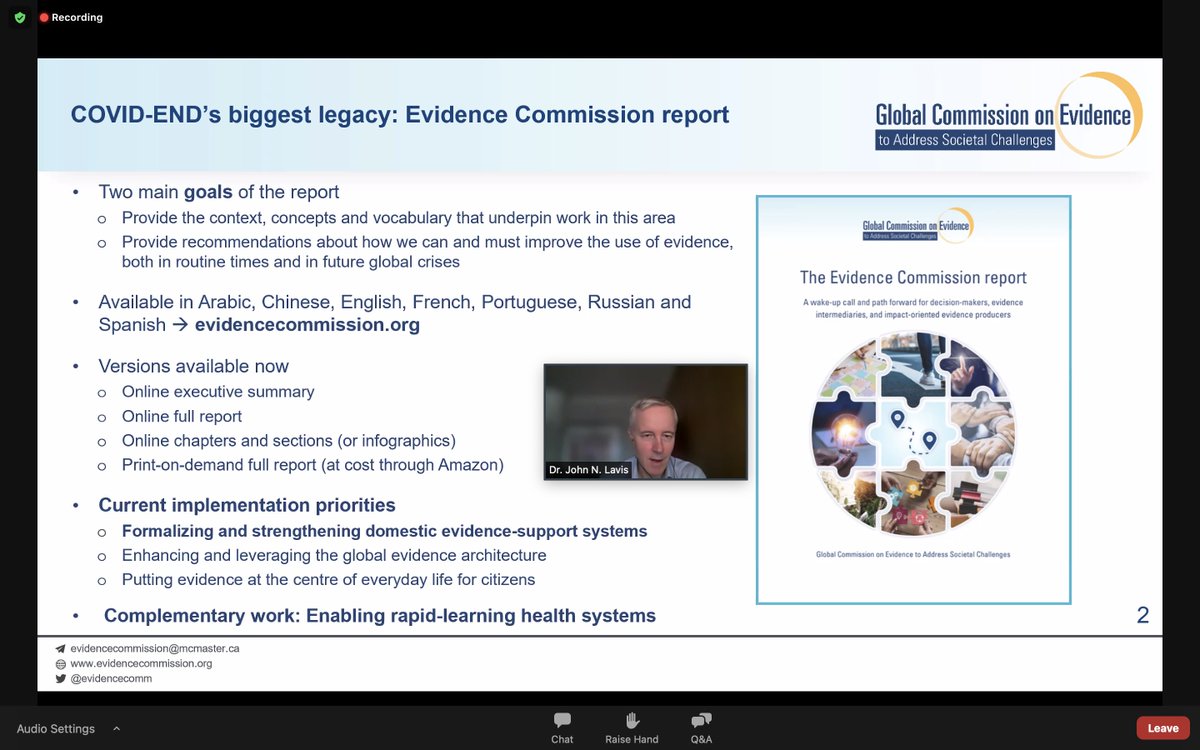Click 'Two main goals of the report' bullet
The width and height of the screenshot is (1200, 750).
click(219, 192)
